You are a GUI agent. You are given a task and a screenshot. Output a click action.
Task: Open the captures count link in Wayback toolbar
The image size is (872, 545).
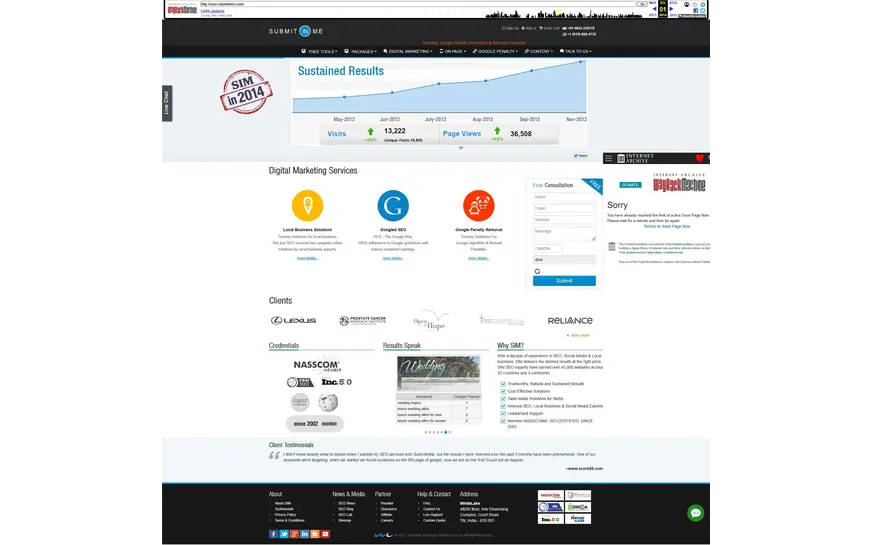click(x=212, y=11)
